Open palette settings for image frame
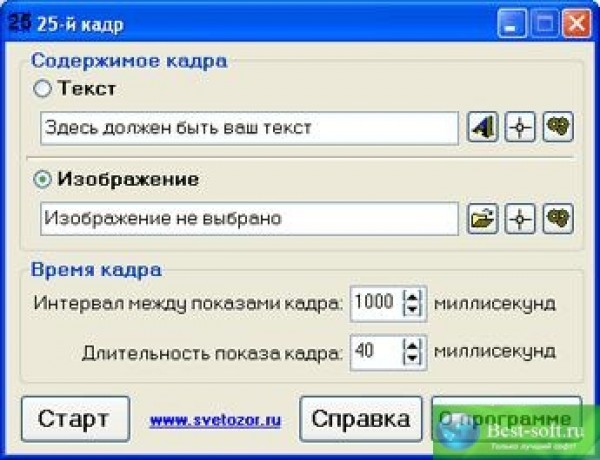This screenshot has width=600, height=460. [x=558, y=219]
